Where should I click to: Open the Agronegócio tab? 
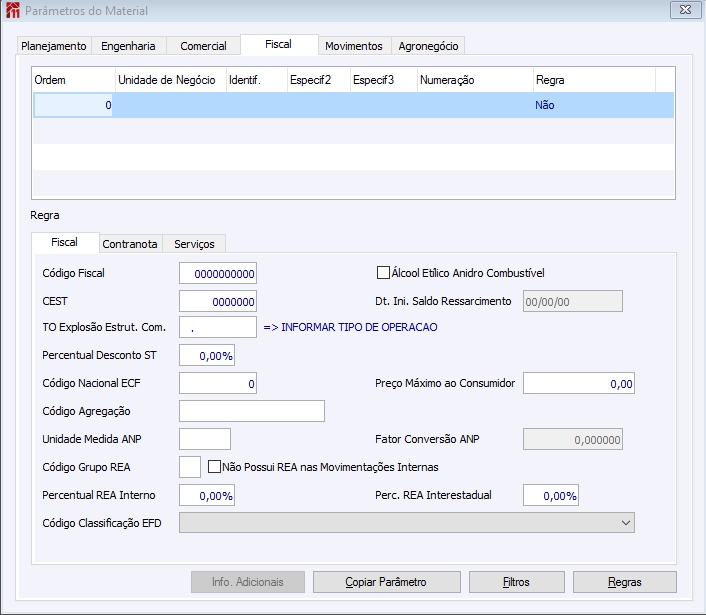pyautogui.click(x=428, y=46)
